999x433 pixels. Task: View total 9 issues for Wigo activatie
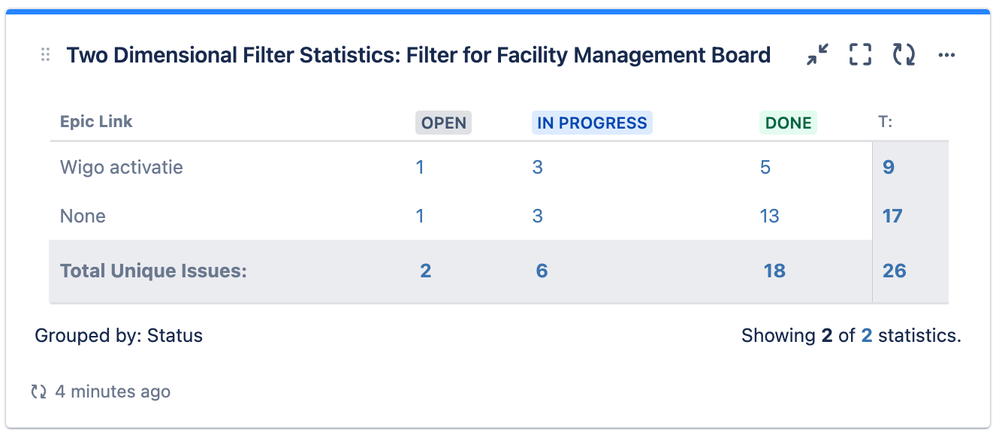[x=889, y=167]
